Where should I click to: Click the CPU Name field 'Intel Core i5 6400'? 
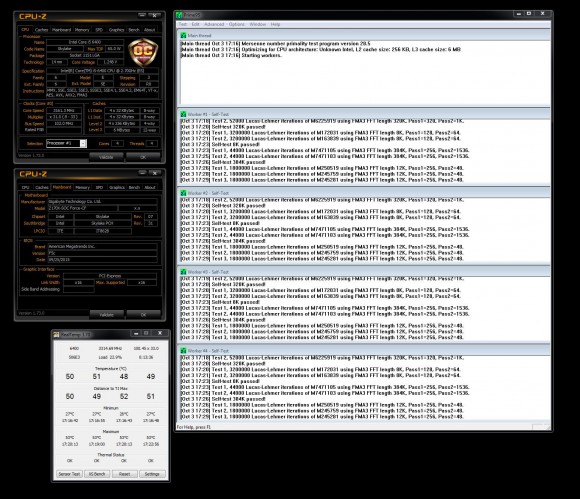pyautogui.click(x=85, y=42)
